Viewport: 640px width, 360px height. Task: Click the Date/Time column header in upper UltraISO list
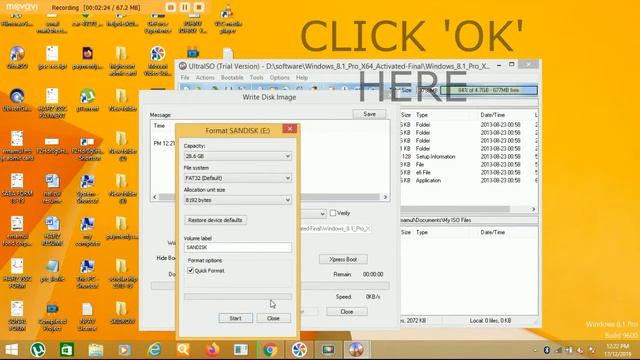pos(492,115)
